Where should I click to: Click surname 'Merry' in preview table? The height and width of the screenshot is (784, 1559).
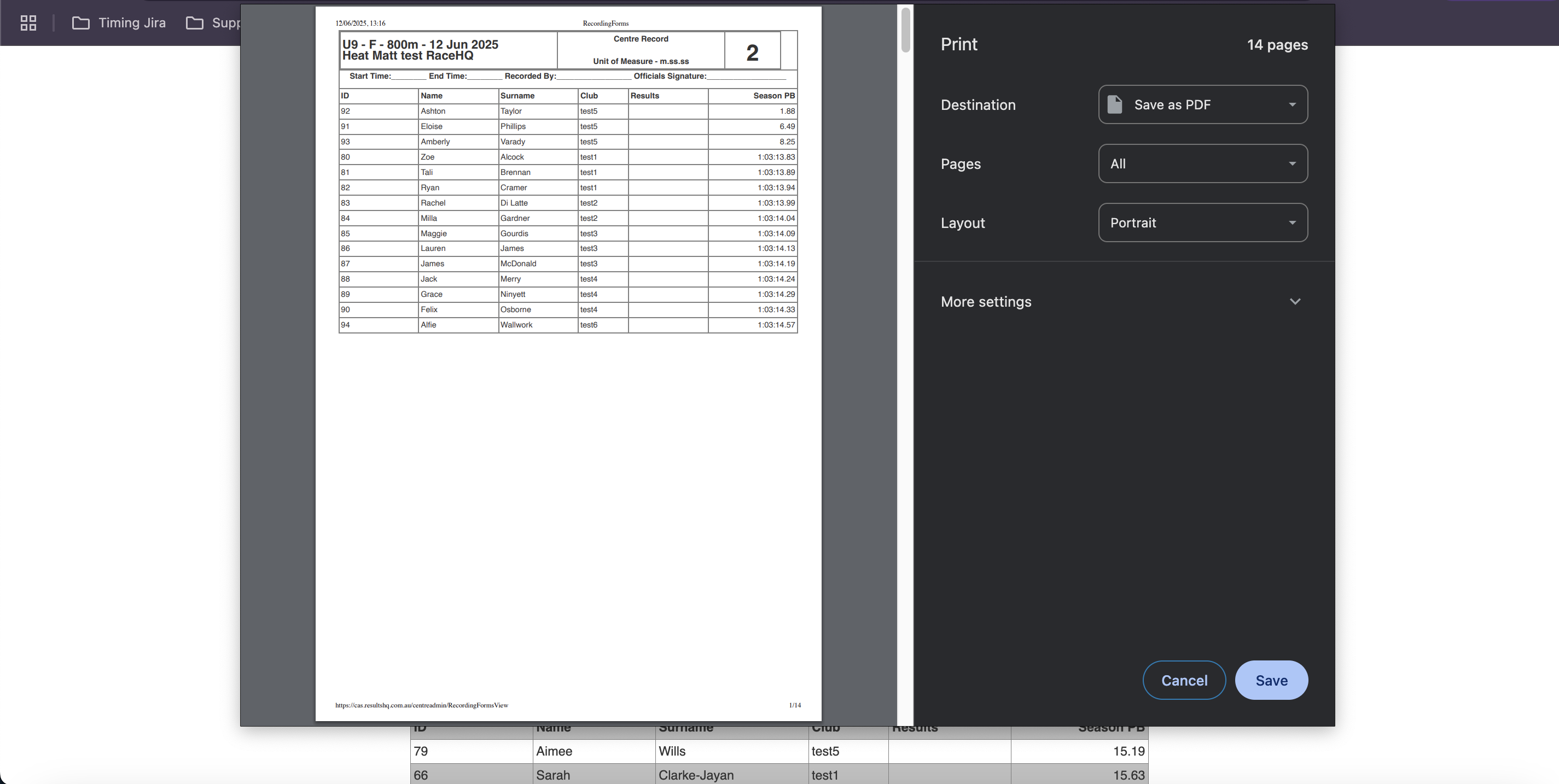[510, 279]
